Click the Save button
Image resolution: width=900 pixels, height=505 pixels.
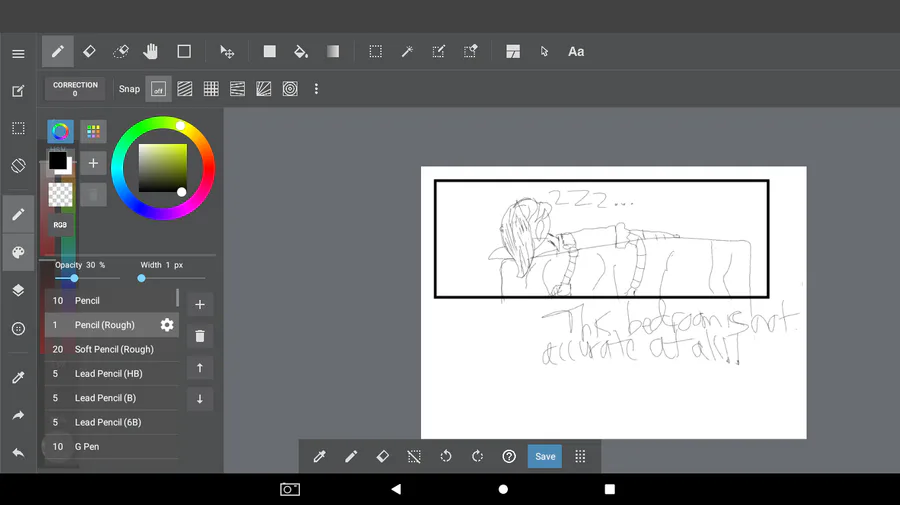[545, 456]
